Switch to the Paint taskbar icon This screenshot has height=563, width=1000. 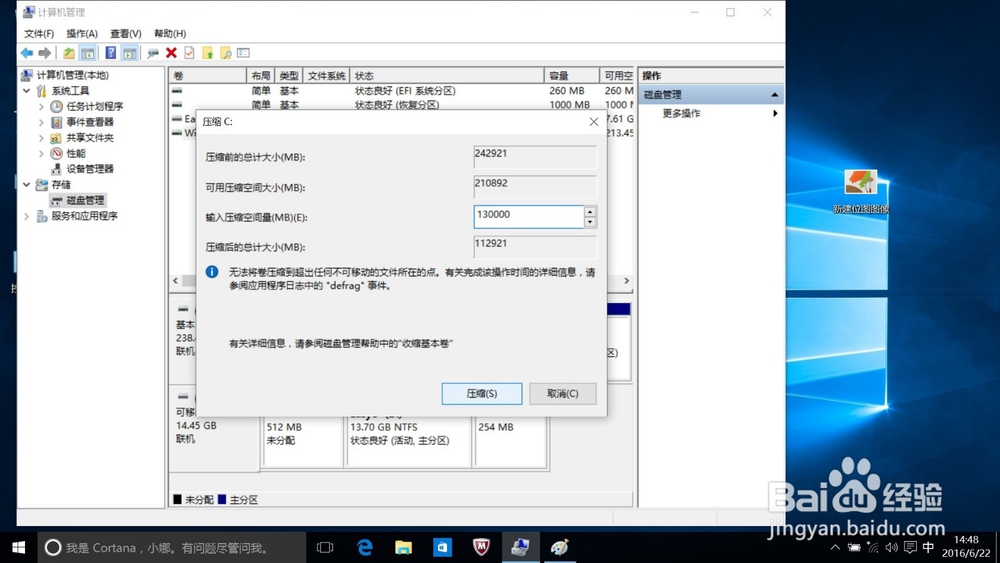(559, 548)
